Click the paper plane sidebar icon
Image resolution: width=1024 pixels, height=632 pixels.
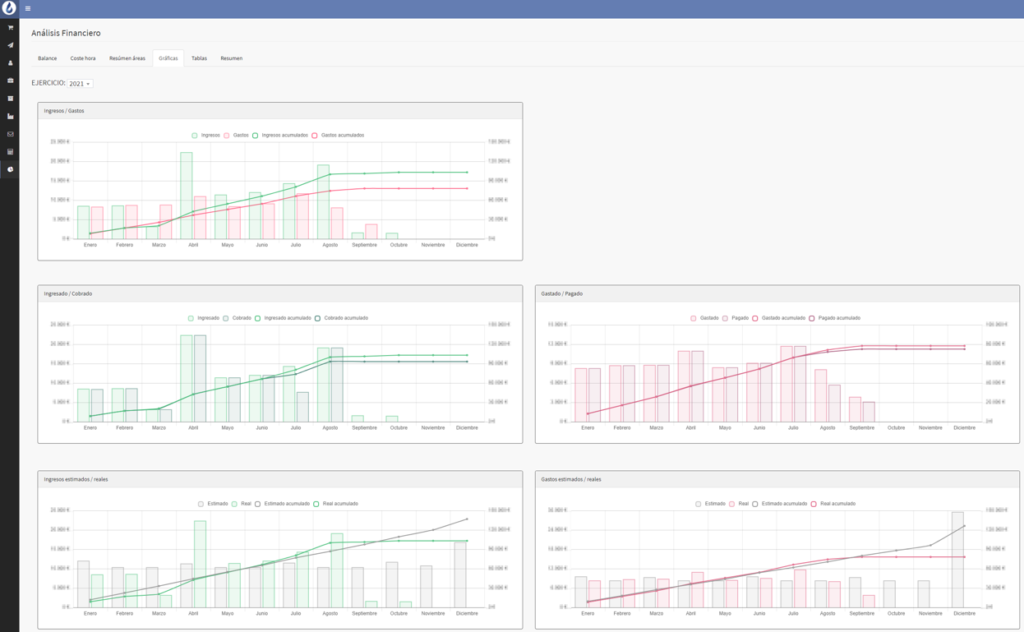[10, 45]
